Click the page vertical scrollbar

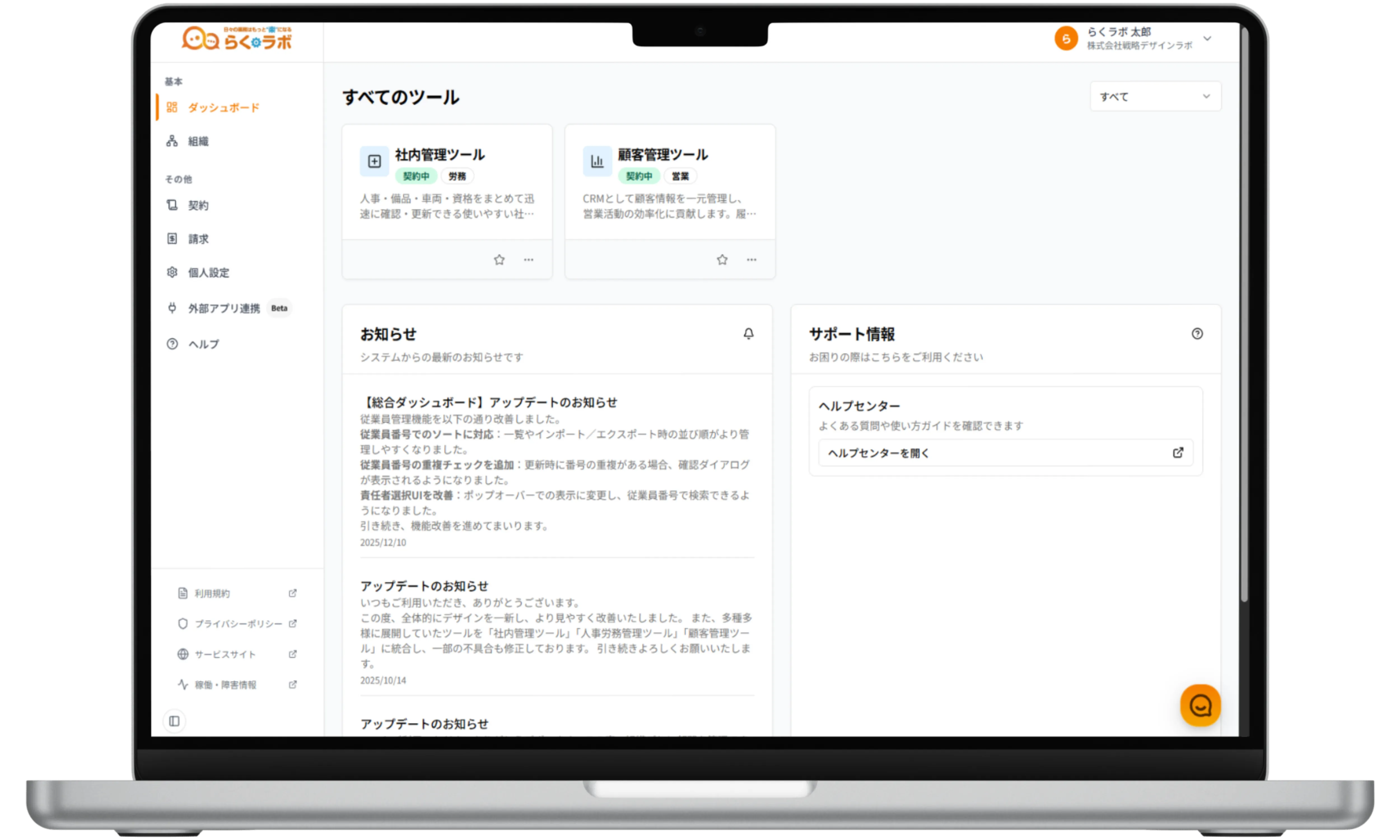1244,315
